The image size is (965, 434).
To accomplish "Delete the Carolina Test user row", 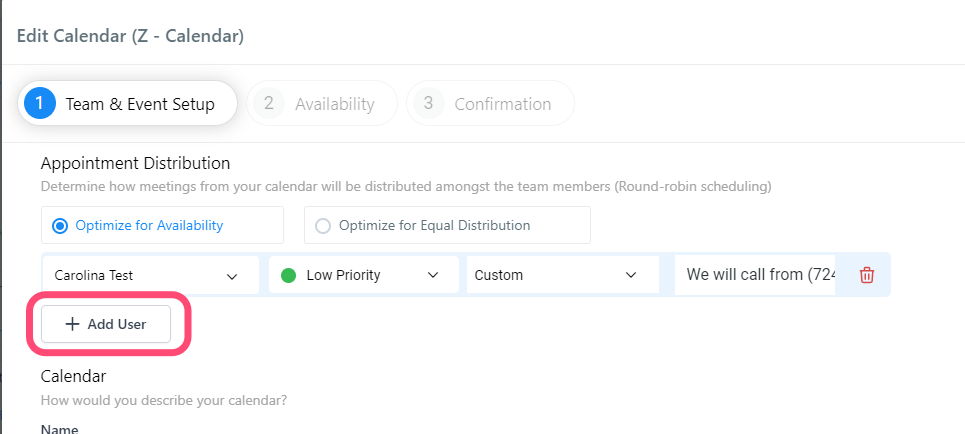I will [867, 275].
